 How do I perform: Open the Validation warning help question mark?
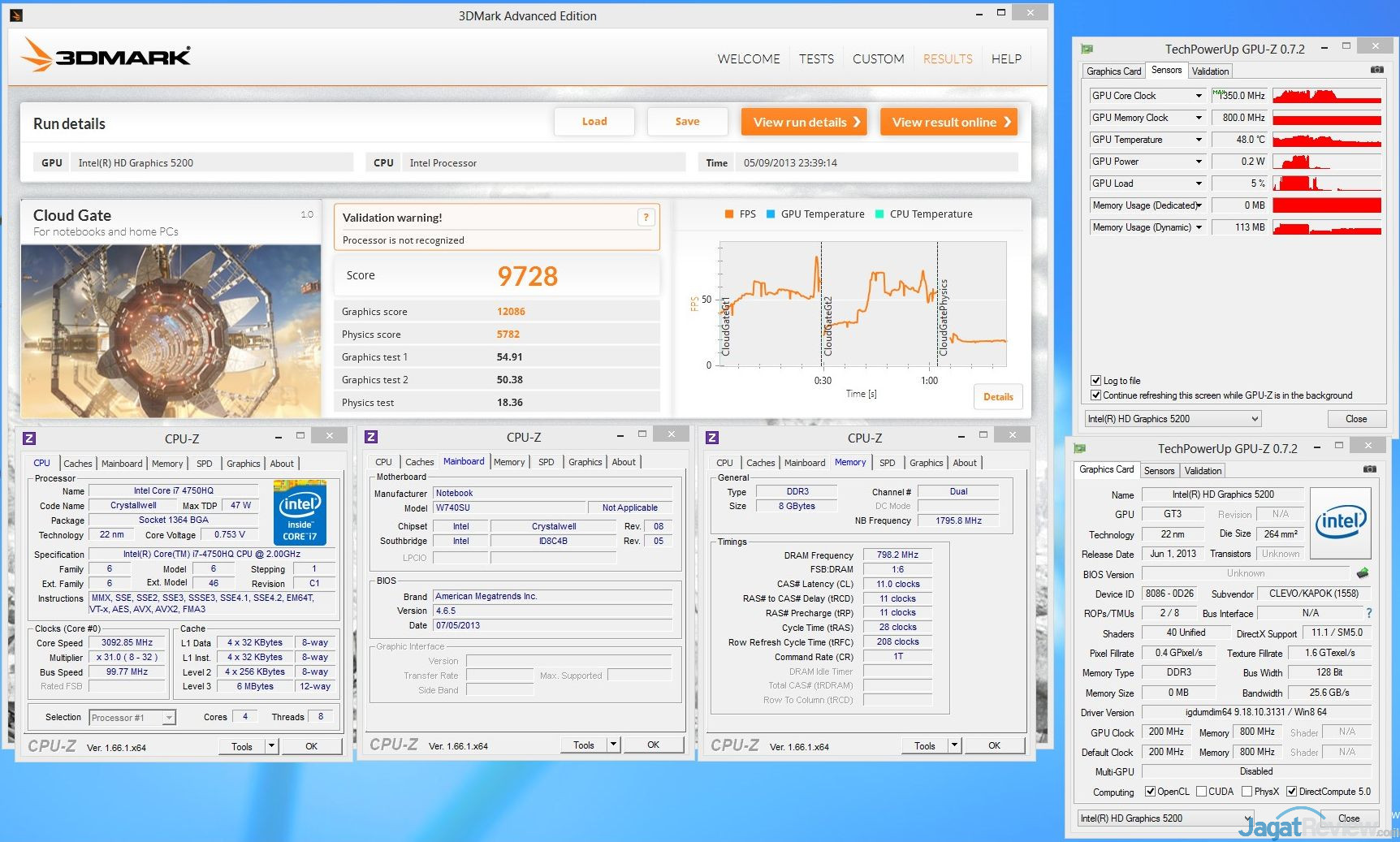point(646,218)
